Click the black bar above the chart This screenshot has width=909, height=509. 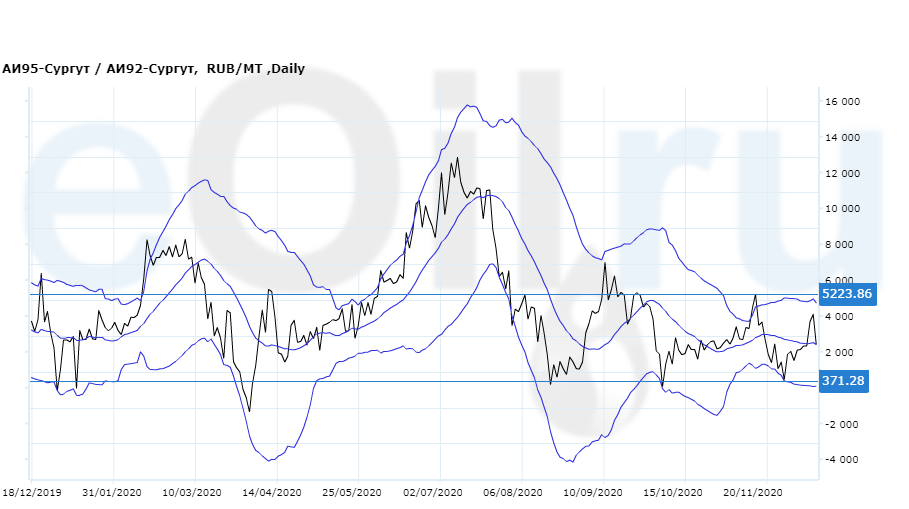pyautogui.click(x=454, y=28)
